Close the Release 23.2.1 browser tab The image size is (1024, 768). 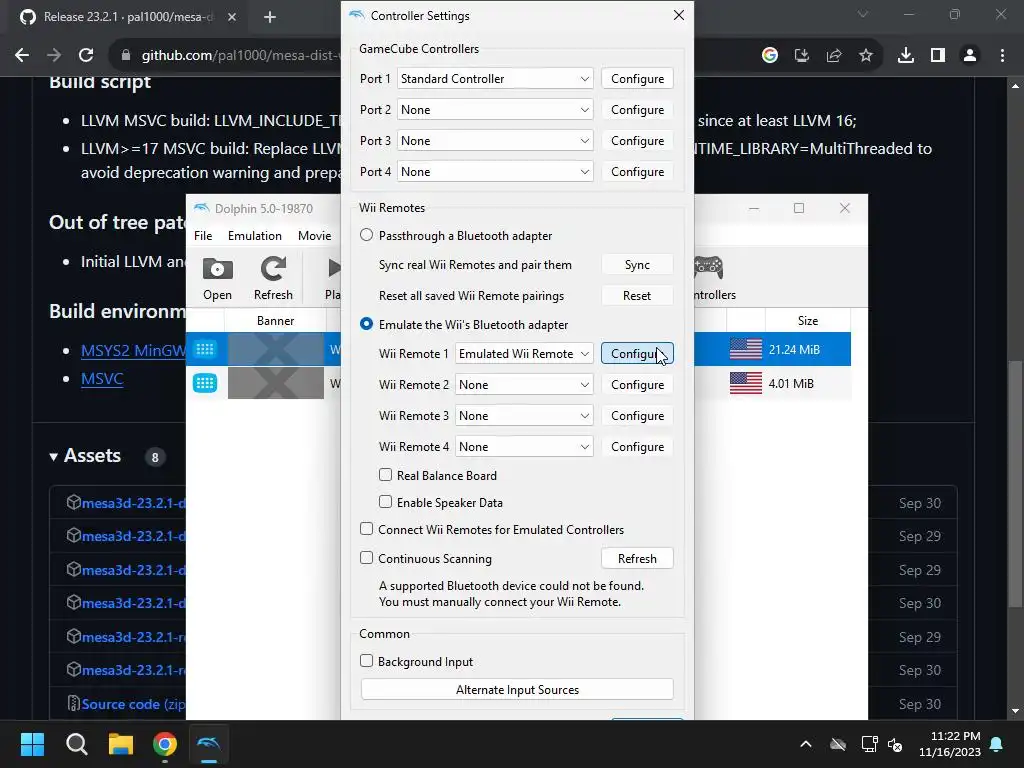(x=232, y=17)
